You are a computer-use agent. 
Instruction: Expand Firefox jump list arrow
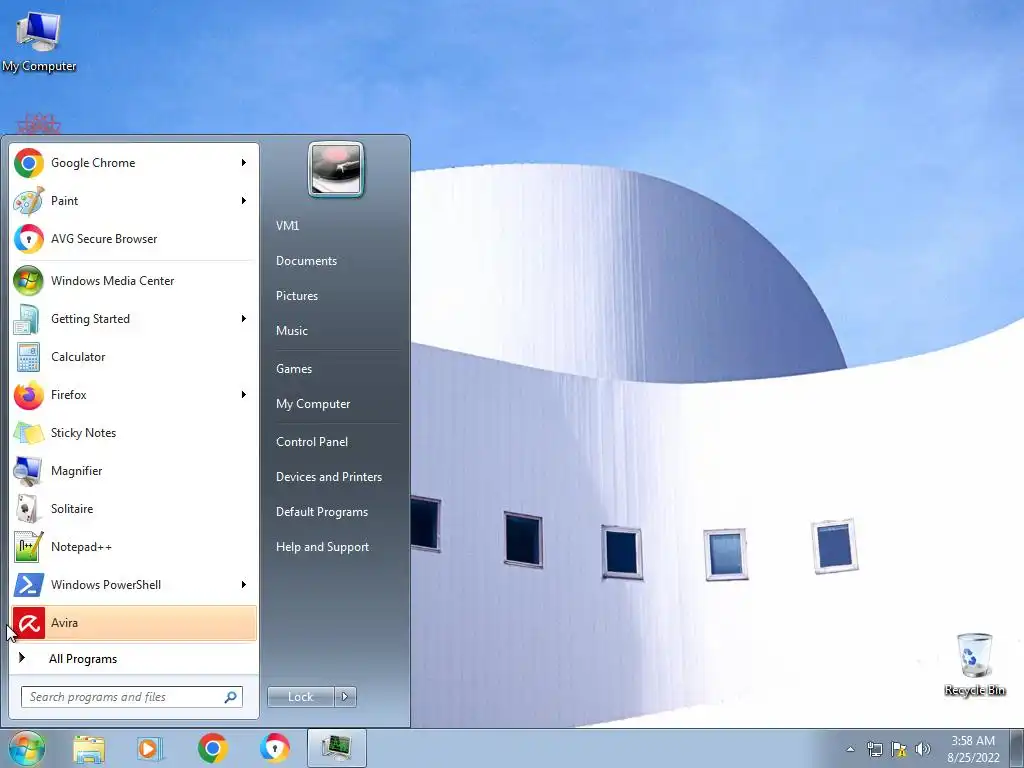[x=244, y=394]
